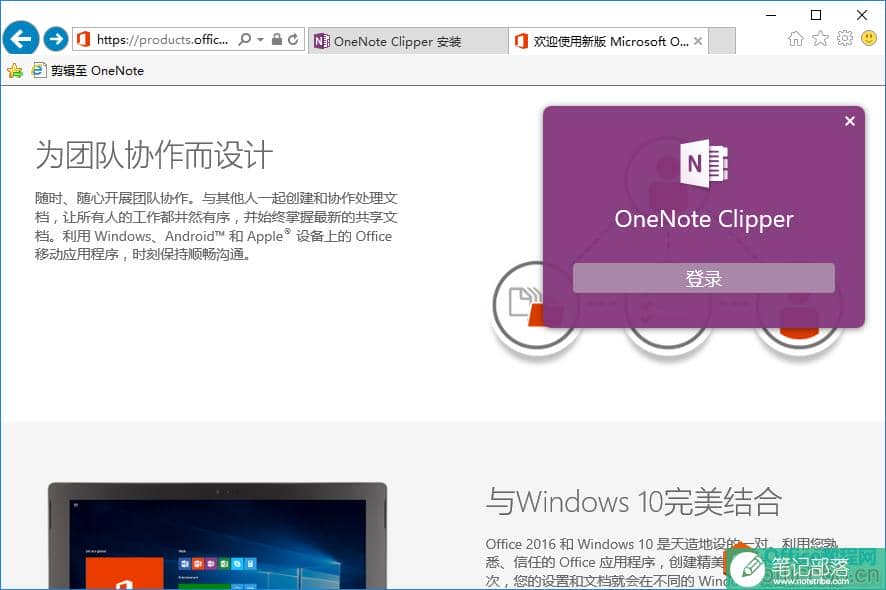Maximize the browser window
Screen dimensions: 886x590
(816, 15)
